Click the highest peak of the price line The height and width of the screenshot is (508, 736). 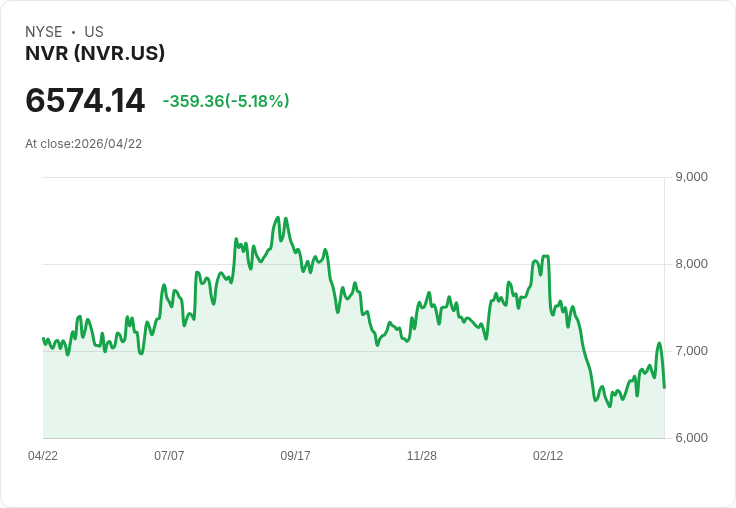click(277, 217)
